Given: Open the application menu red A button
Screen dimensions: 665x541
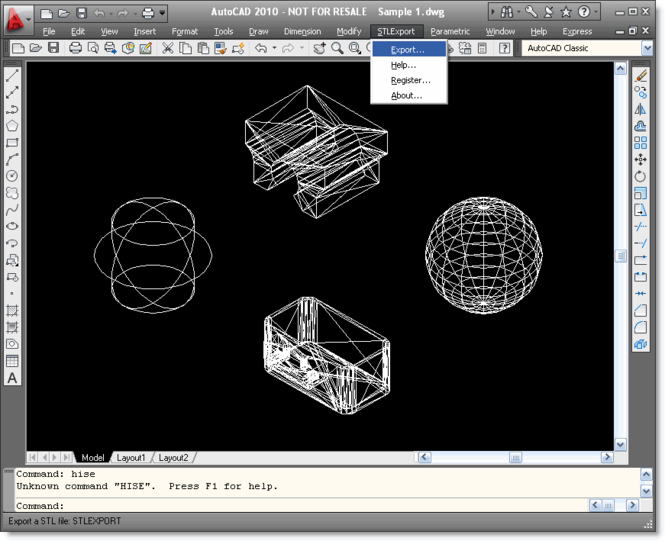Looking at the screenshot, I should [17, 20].
